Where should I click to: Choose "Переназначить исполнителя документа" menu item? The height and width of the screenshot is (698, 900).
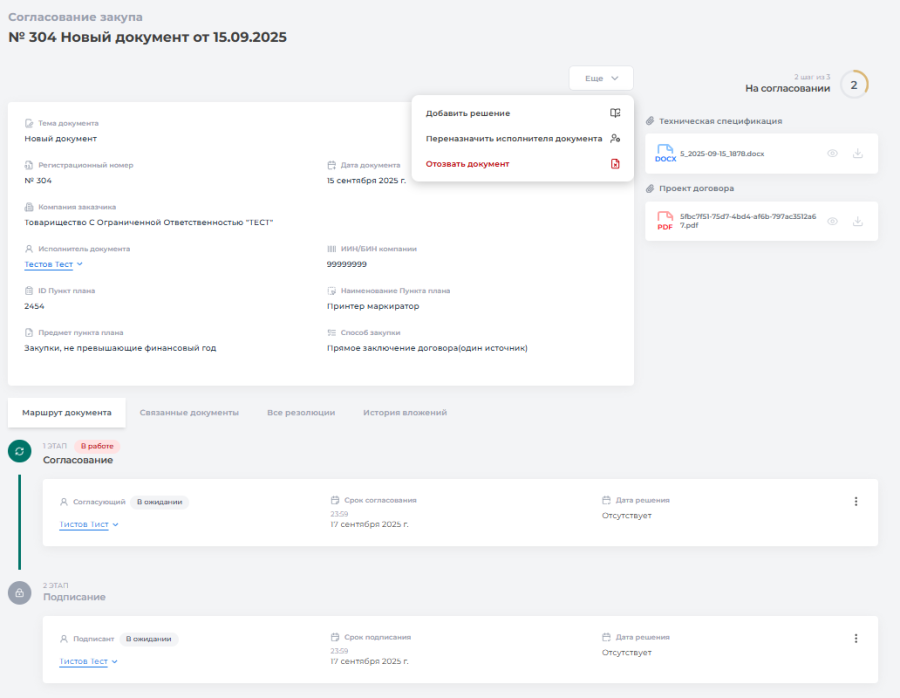[x=514, y=139]
